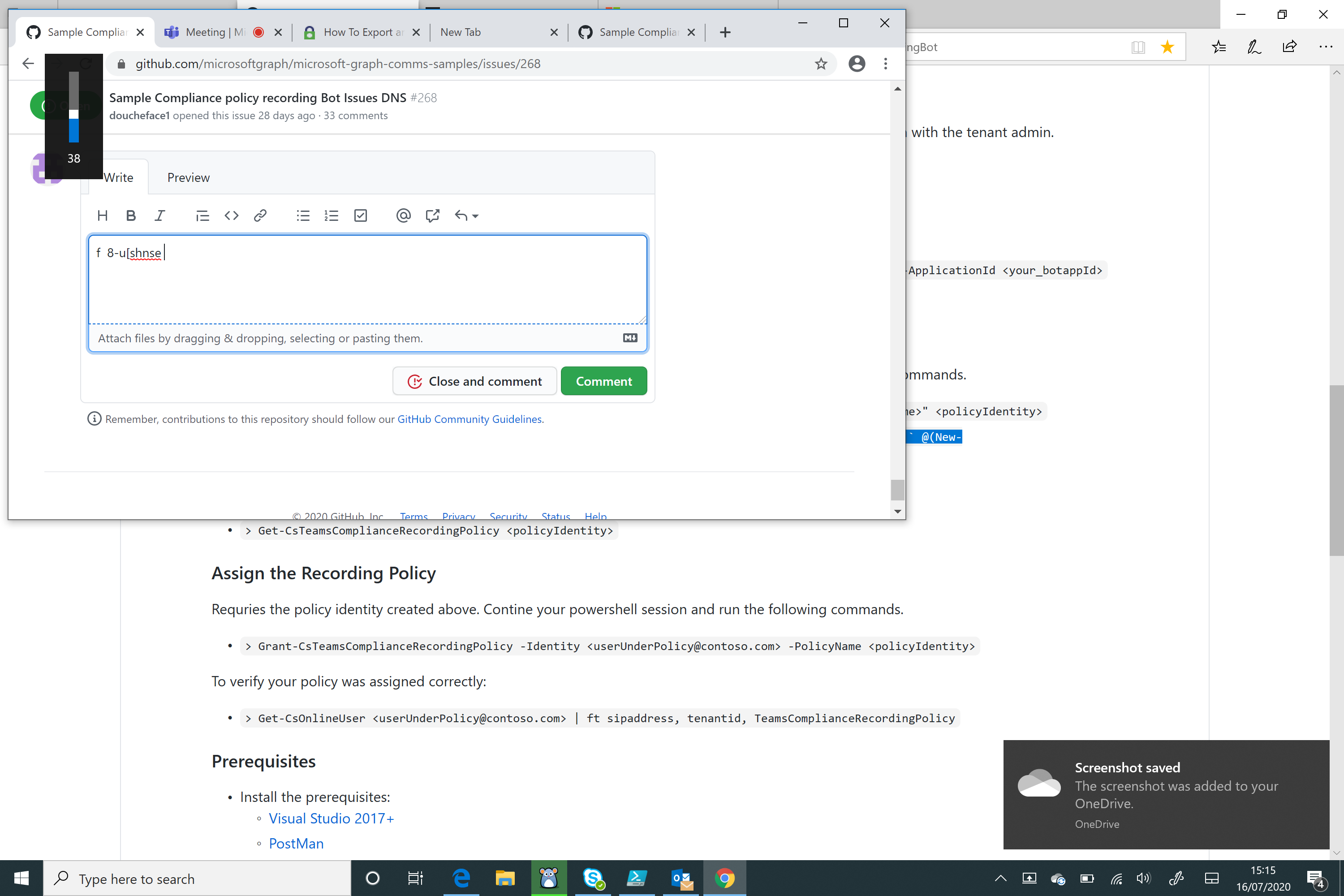Viewport: 1344px width, 896px height.
Task: Add a numbered list
Action: click(x=332, y=215)
